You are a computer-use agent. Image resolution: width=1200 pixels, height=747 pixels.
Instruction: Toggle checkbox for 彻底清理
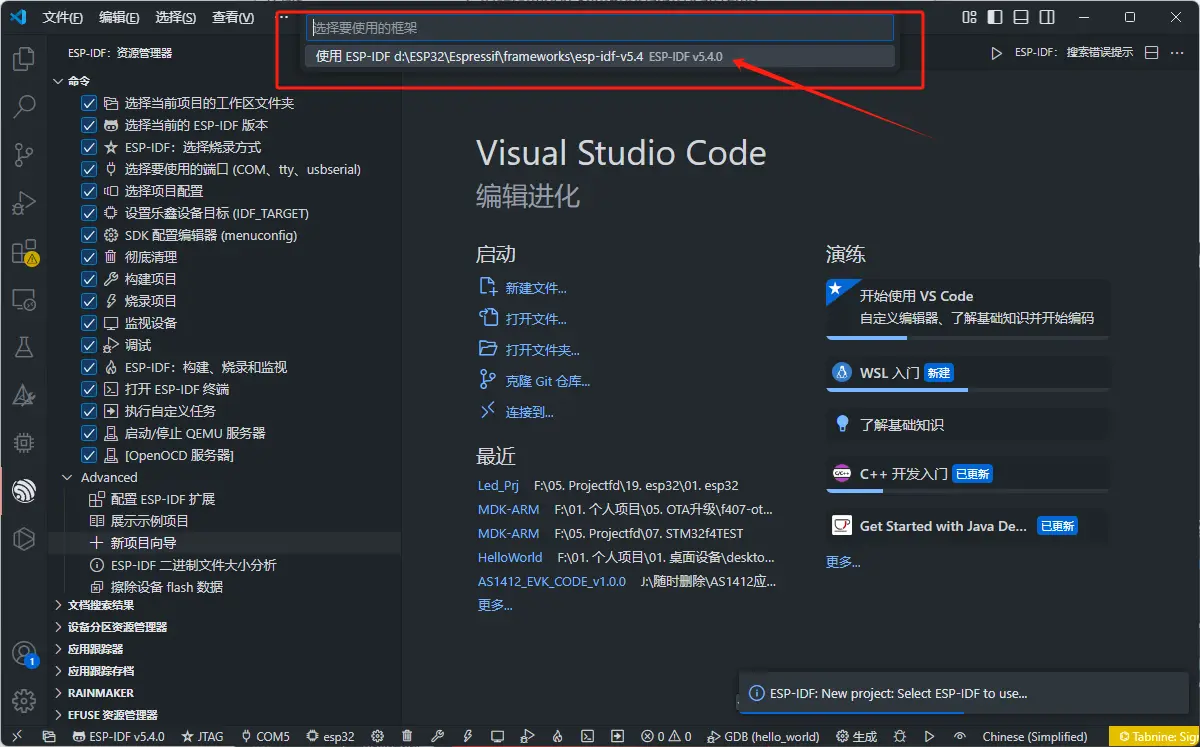click(89, 257)
